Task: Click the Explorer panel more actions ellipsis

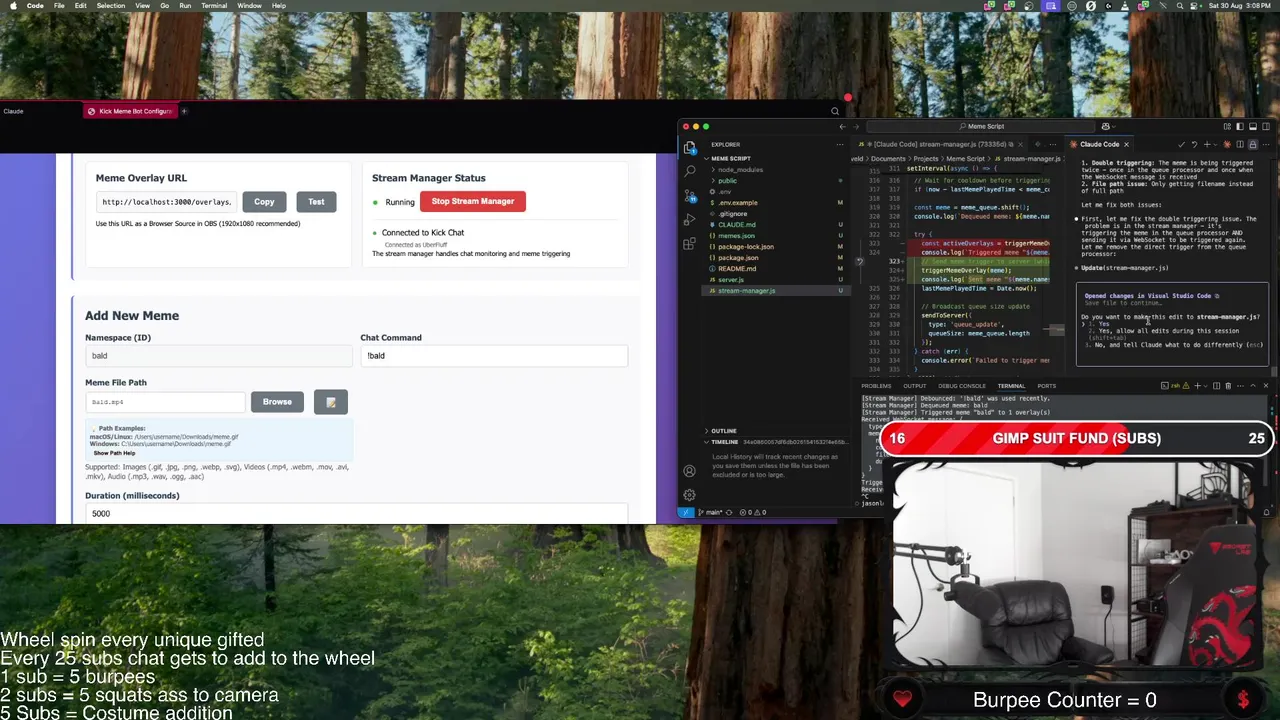Action: (840, 144)
